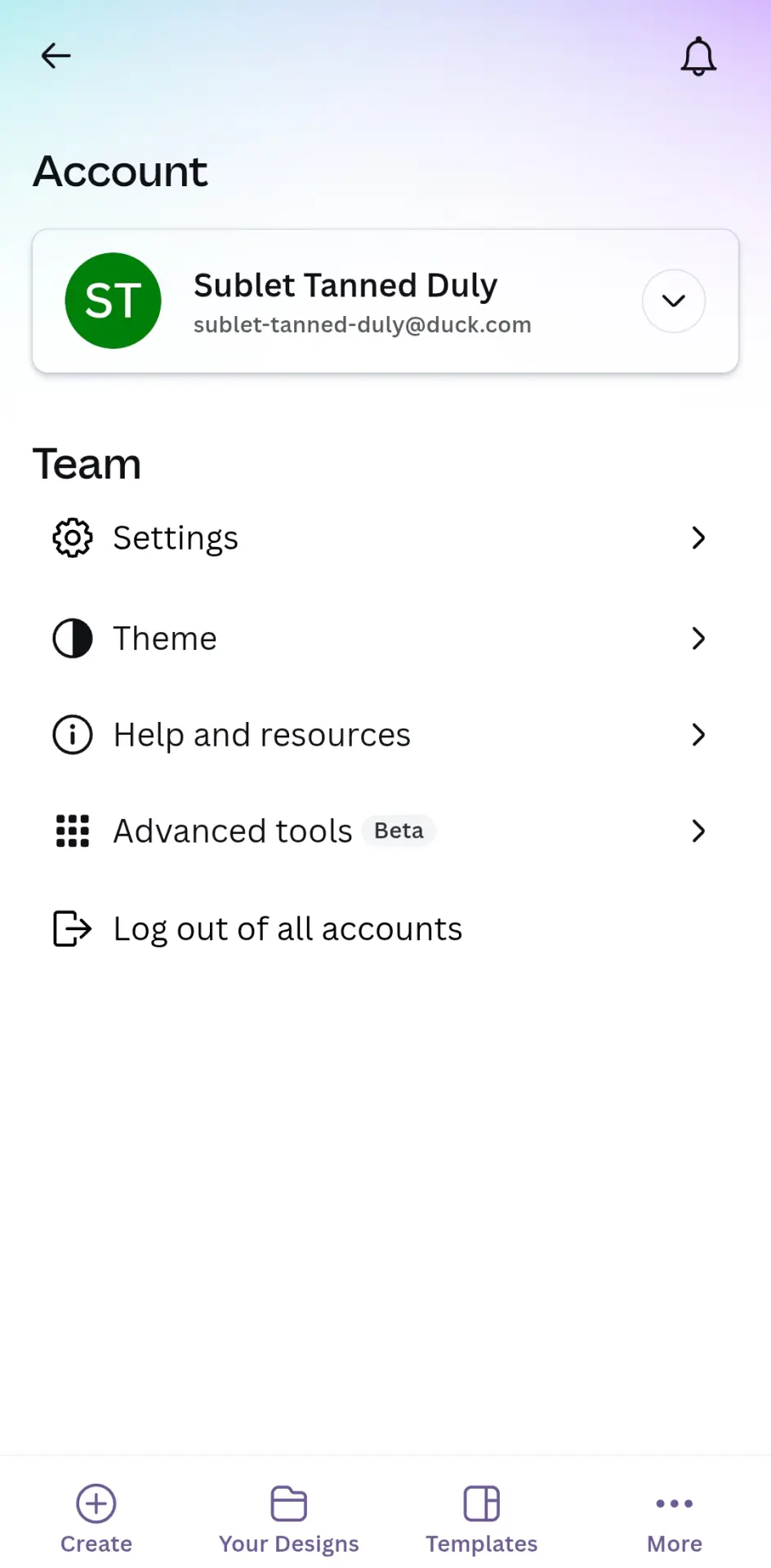The image size is (771, 1568).
Task: Expand the account switcher chevron
Action: pyautogui.click(x=674, y=301)
